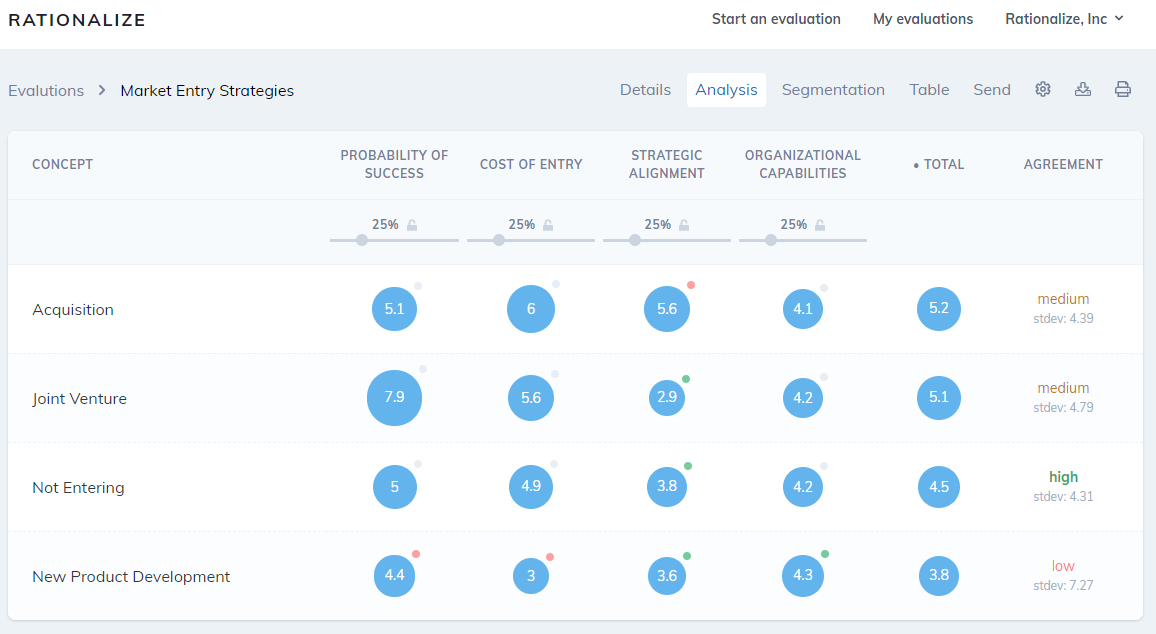Click the green dot on Joint Venture 2.9
This screenshot has width=1156, height=634.
click(686, 379)
